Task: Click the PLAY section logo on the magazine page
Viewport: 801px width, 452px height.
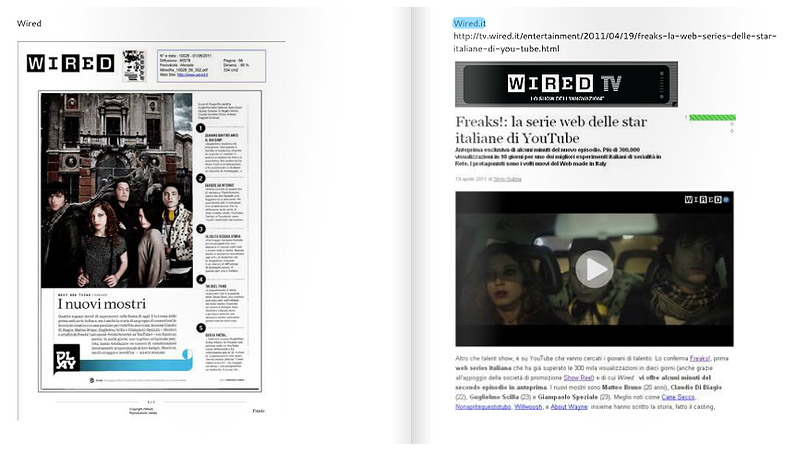Action: coord(66,359)
